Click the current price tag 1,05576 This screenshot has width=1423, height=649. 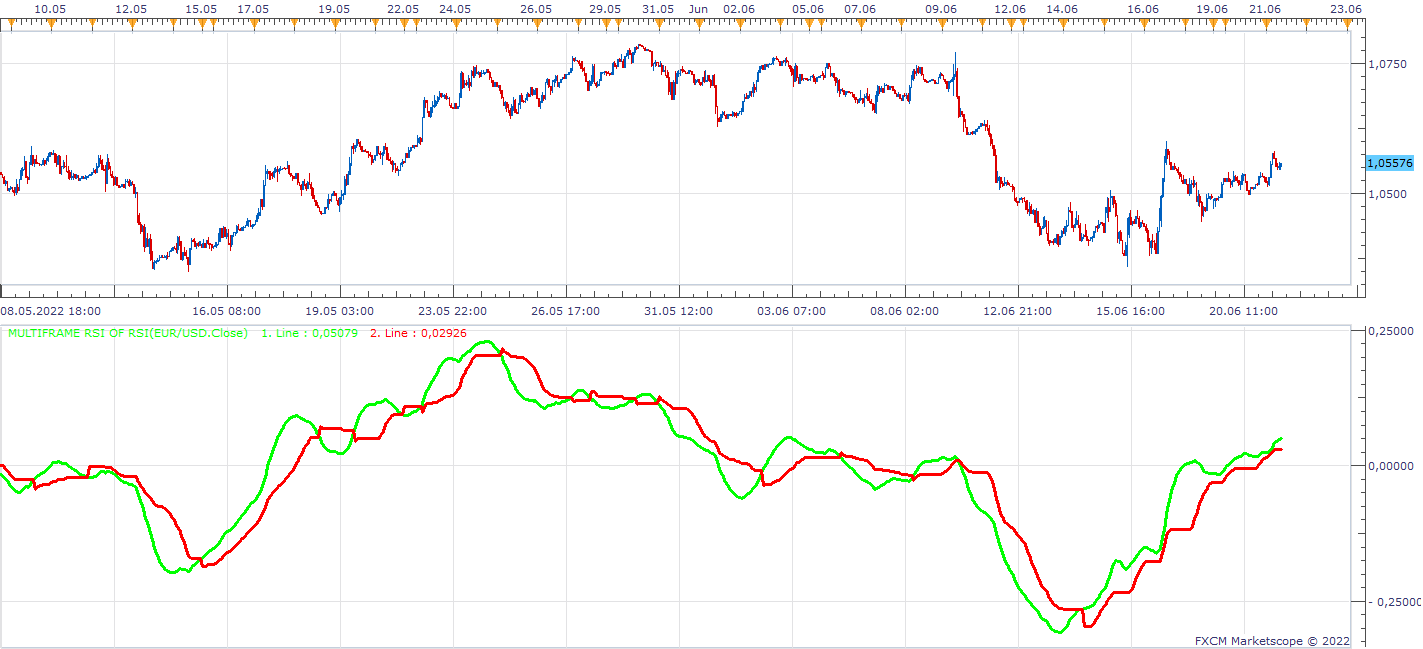point(1389,163)
